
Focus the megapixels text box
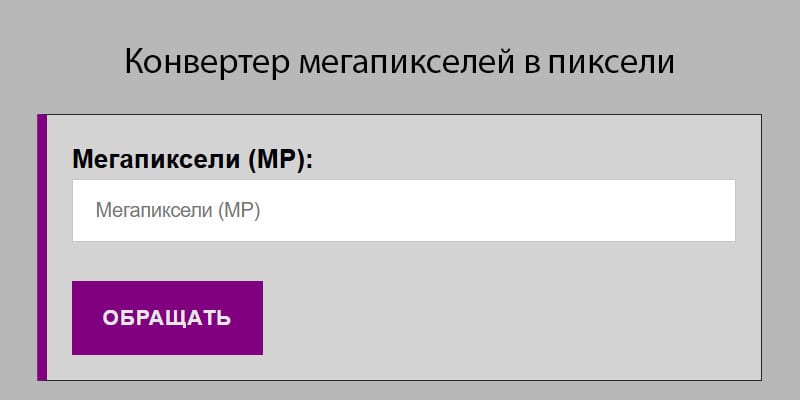403,210
